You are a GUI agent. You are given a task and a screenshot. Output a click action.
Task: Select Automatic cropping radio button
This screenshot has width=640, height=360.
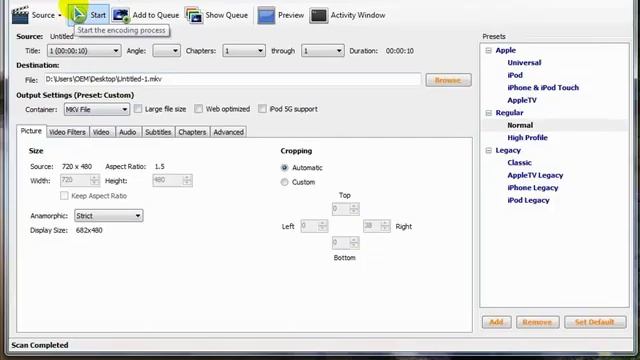(x=284, y=168)
